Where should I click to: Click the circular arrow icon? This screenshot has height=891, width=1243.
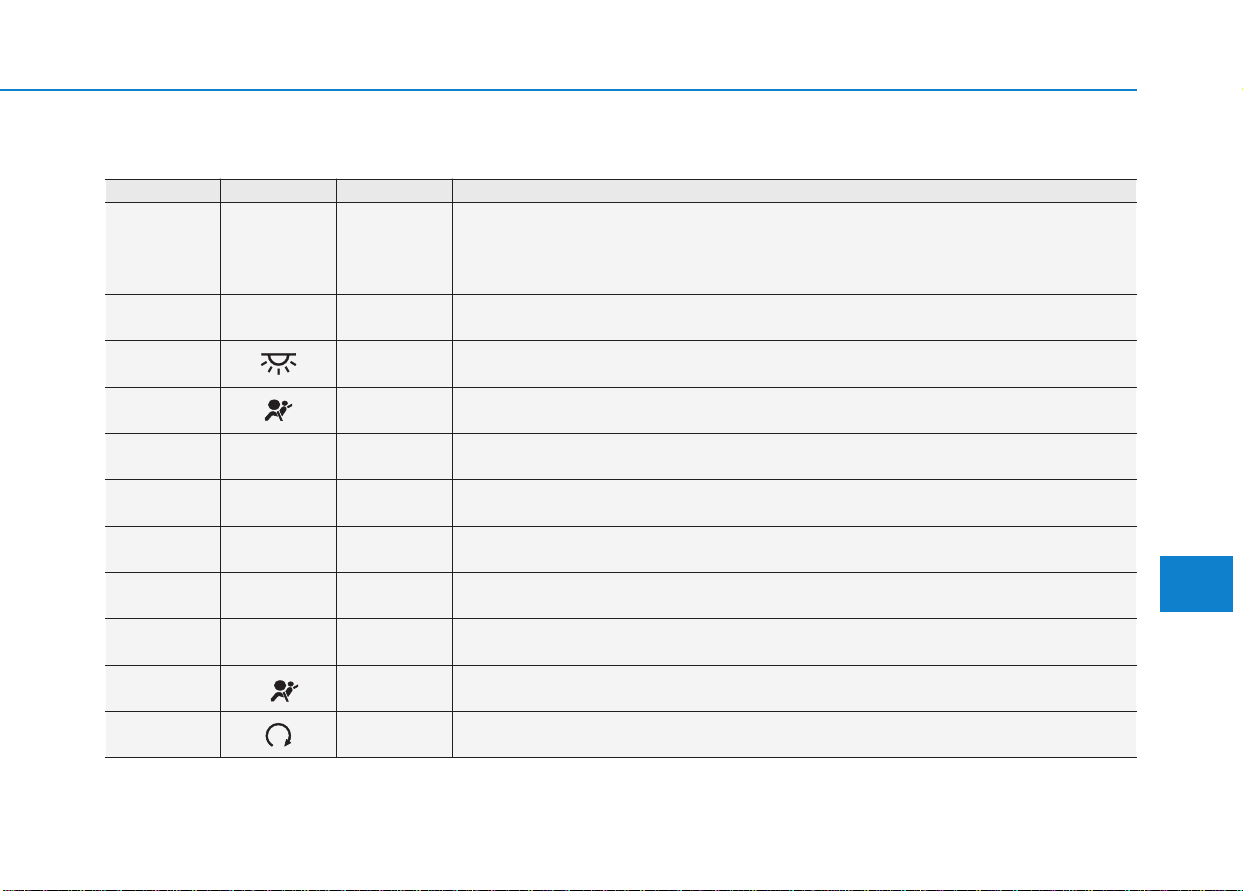point(278,735)
